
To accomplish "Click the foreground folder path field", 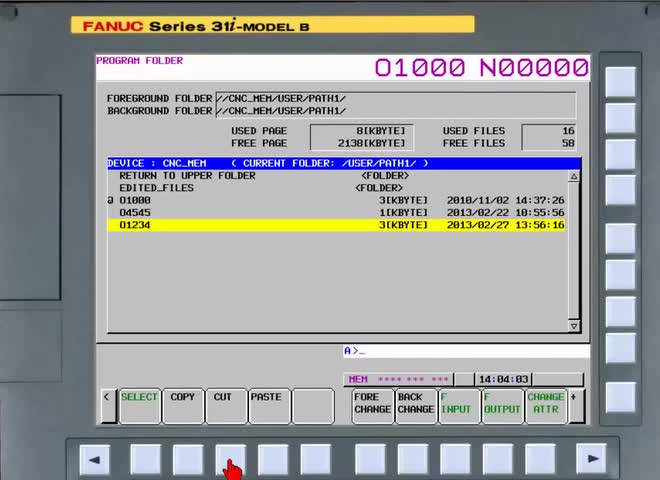I will 395,99.
